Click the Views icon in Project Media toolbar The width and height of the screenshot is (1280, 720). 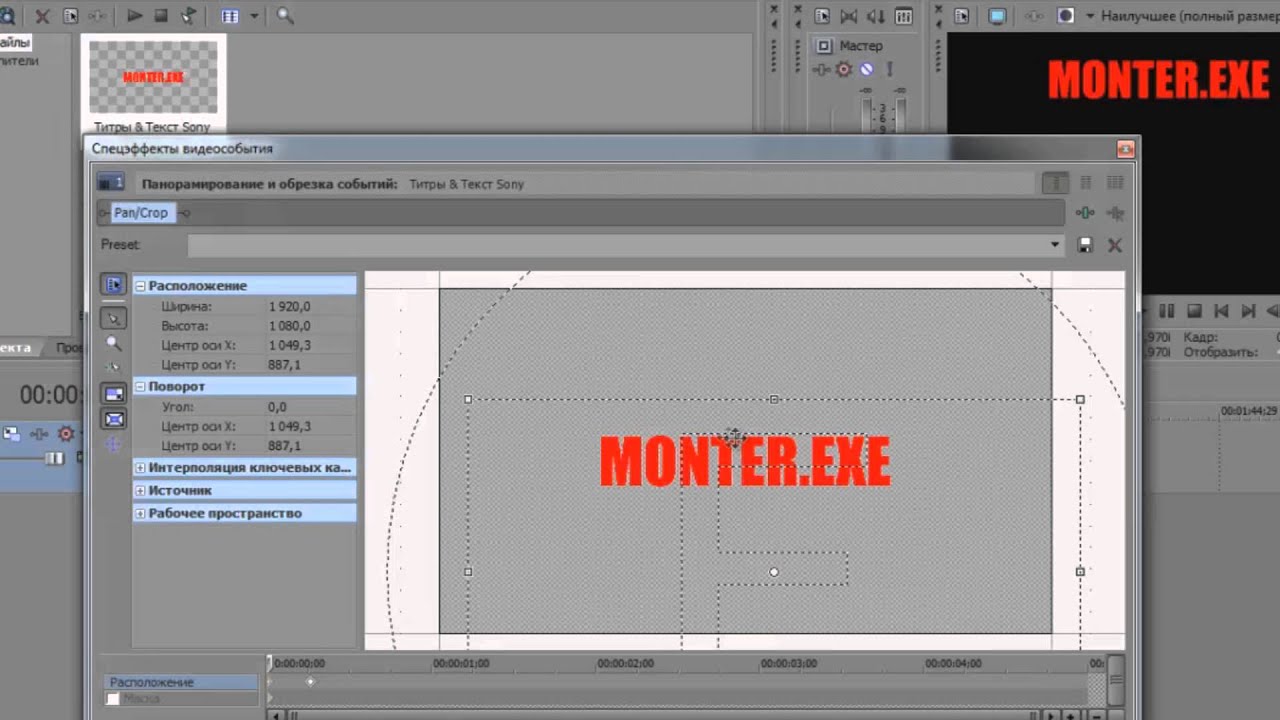pos(230,16)
